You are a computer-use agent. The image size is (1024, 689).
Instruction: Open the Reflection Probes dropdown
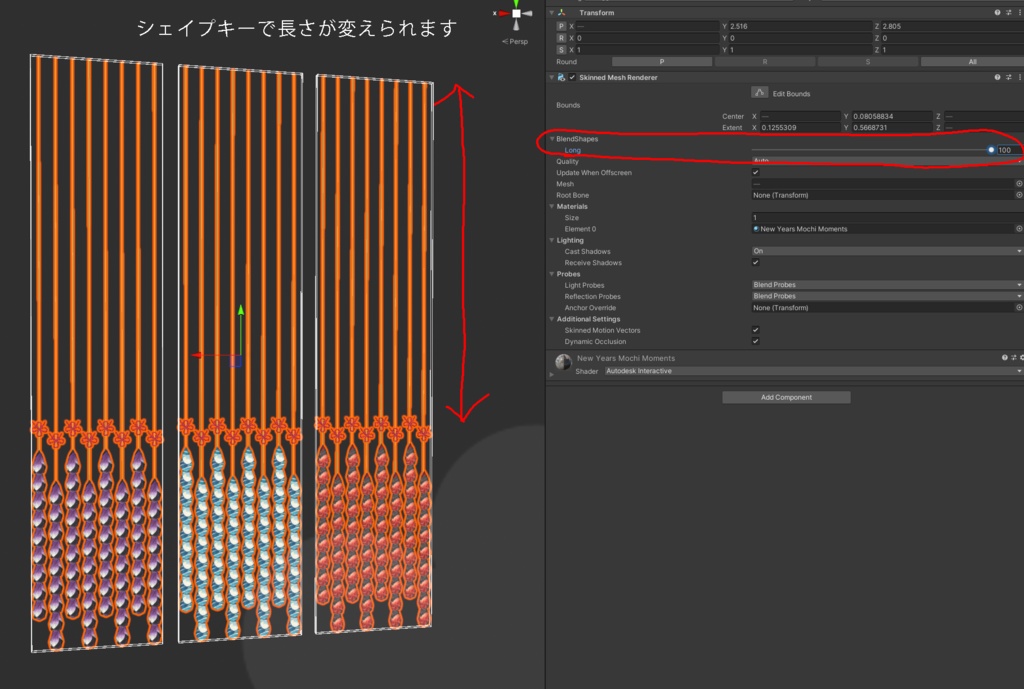887,296
